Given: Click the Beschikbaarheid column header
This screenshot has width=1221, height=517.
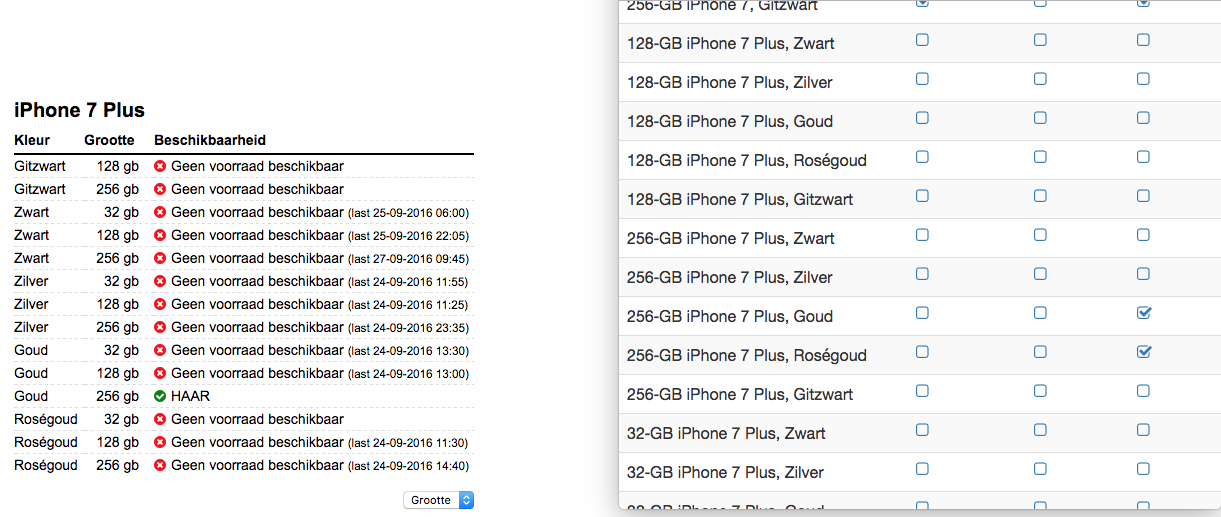Looking at the screenshot, I should (210, 140).
